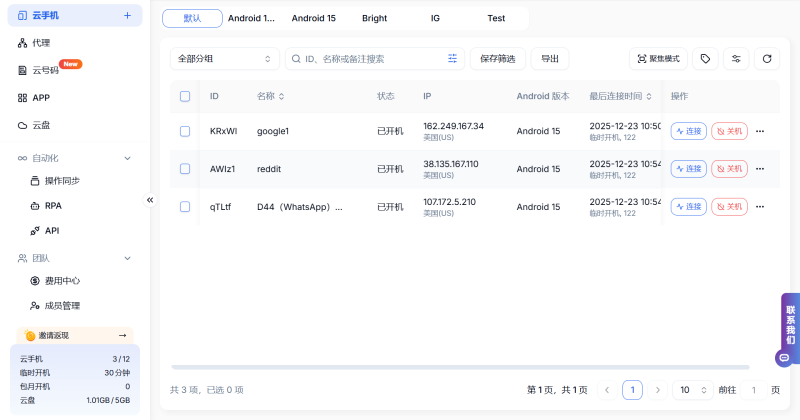The height and width of the screenshot is (420, 800).
Task: Open the tag icon button
Action: [x=705, y=59]
